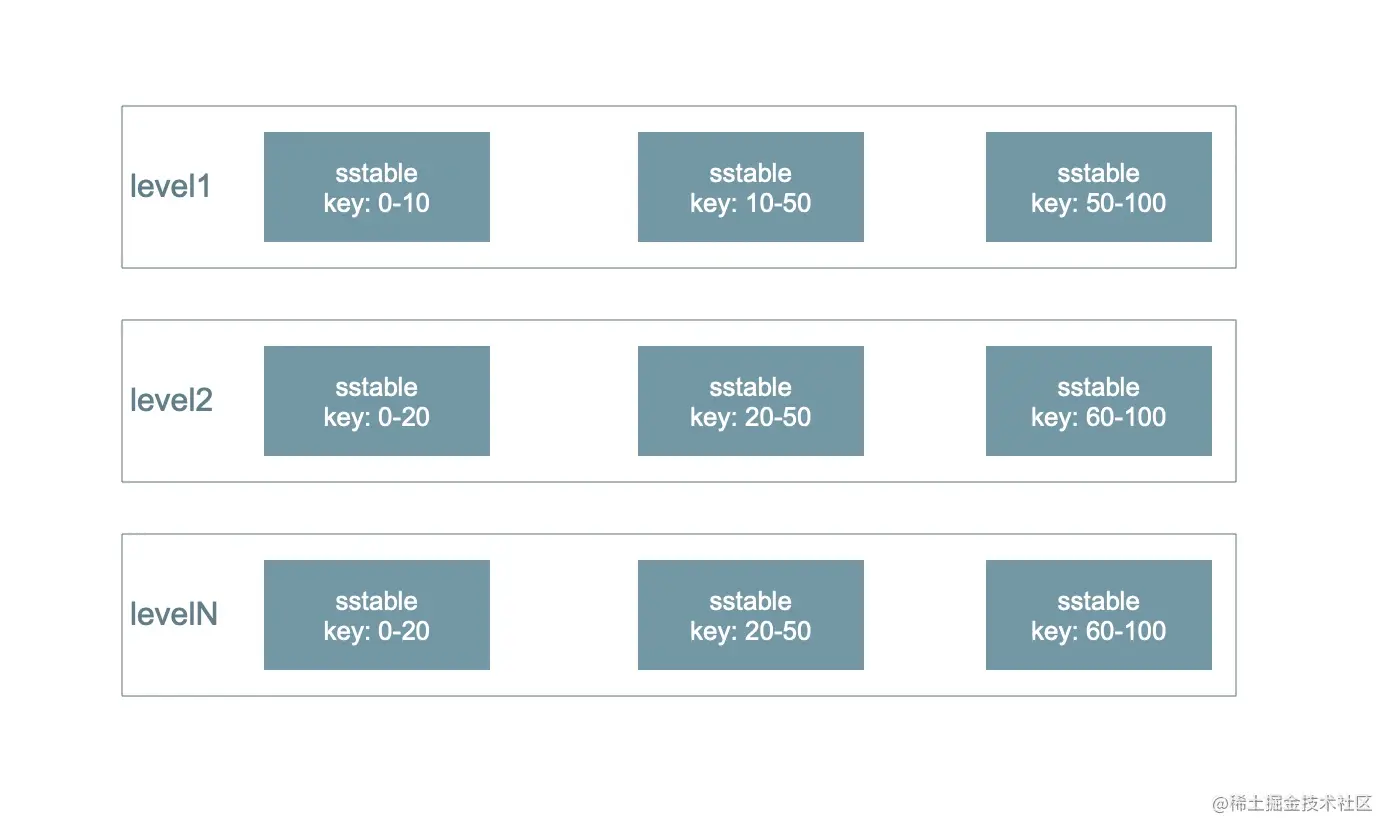
Task: Pick the level2 sstable box with key 60-100
Action: pyautogui.click(x=1099, y=401)
